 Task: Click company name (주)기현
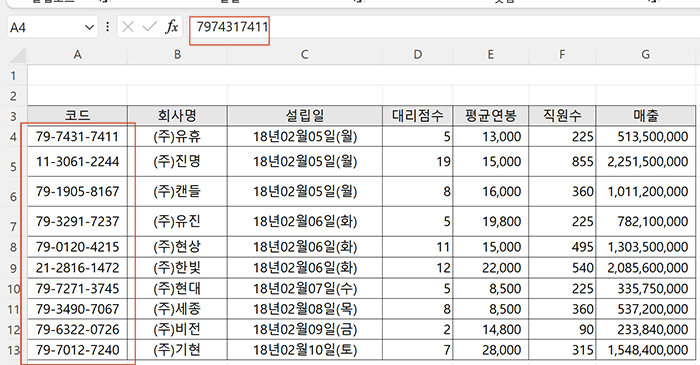point(177,350)
